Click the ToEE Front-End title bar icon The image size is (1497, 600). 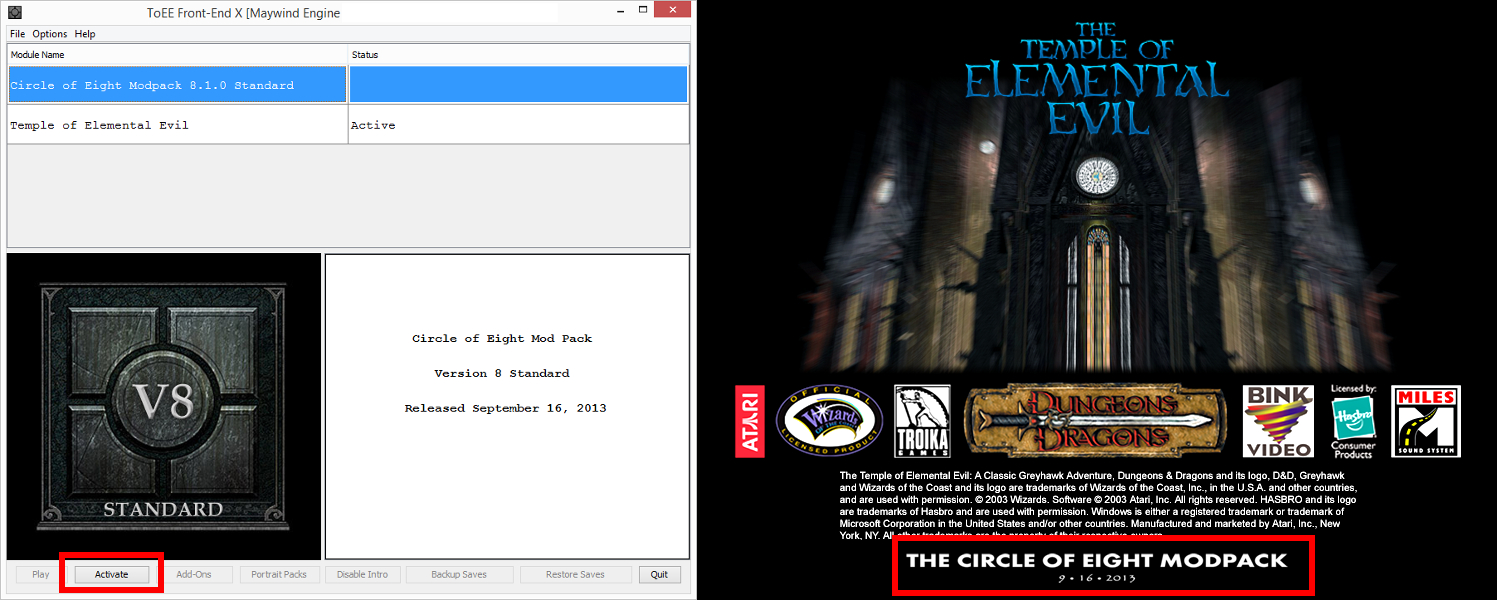pos(15,13)
